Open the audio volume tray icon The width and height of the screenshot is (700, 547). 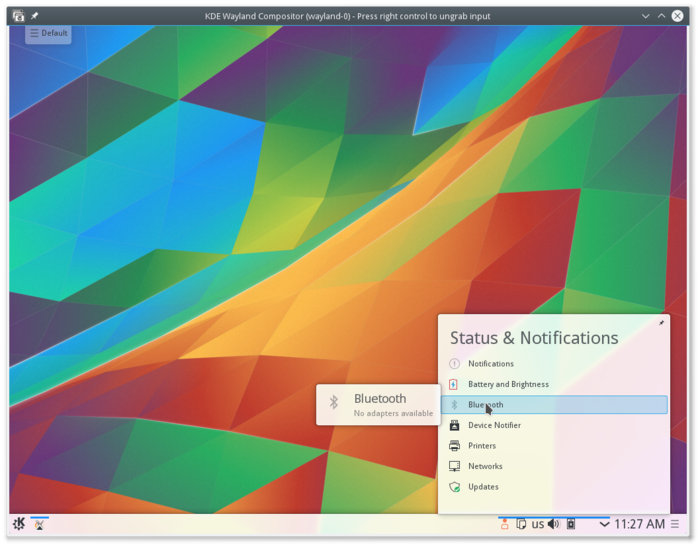point(554,524)
